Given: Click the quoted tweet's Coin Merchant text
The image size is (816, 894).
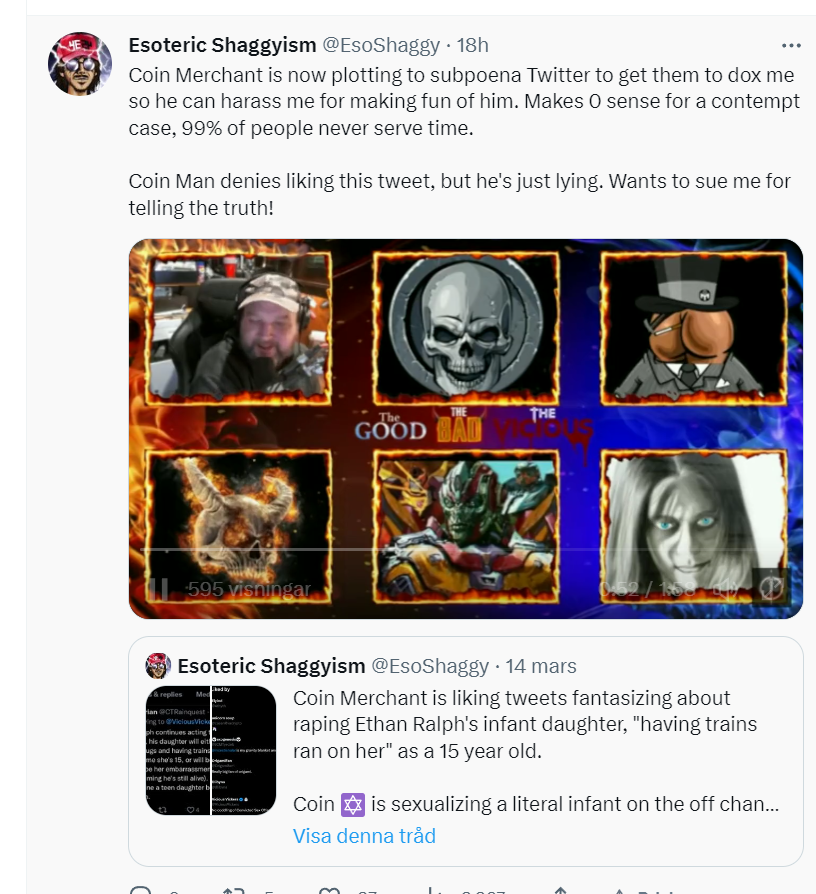Looking at the screenshot, I should tap(535, 751).
